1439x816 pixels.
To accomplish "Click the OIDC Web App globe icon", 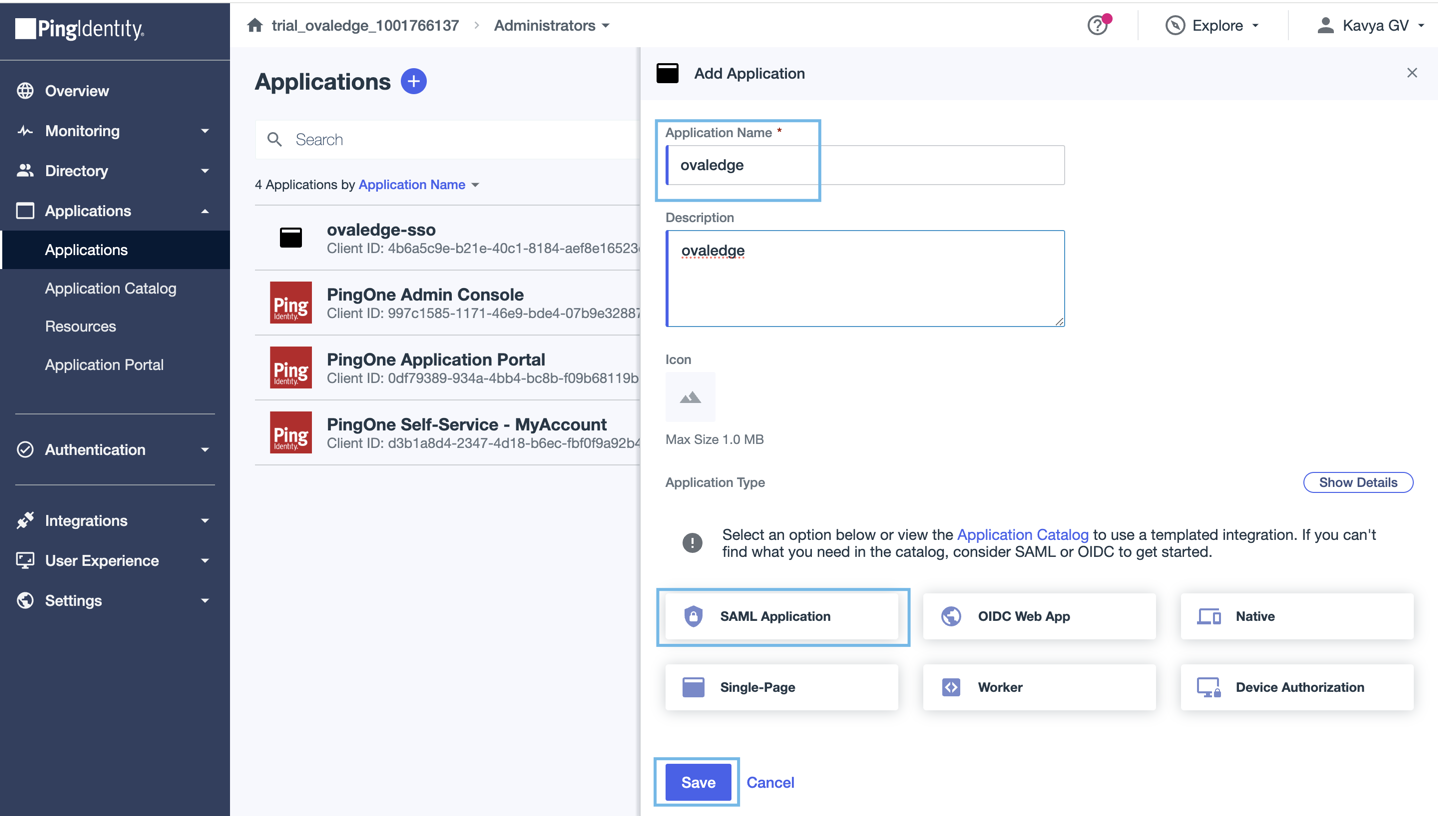I will 951,616.
